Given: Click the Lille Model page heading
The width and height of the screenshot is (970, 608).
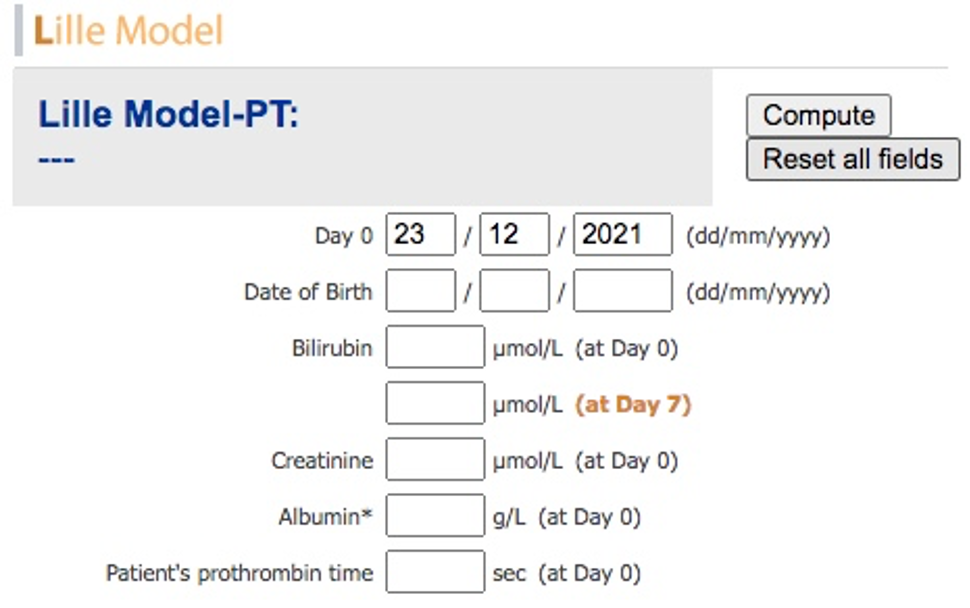Looking at the screenshot, I should [x=128, y=30].
